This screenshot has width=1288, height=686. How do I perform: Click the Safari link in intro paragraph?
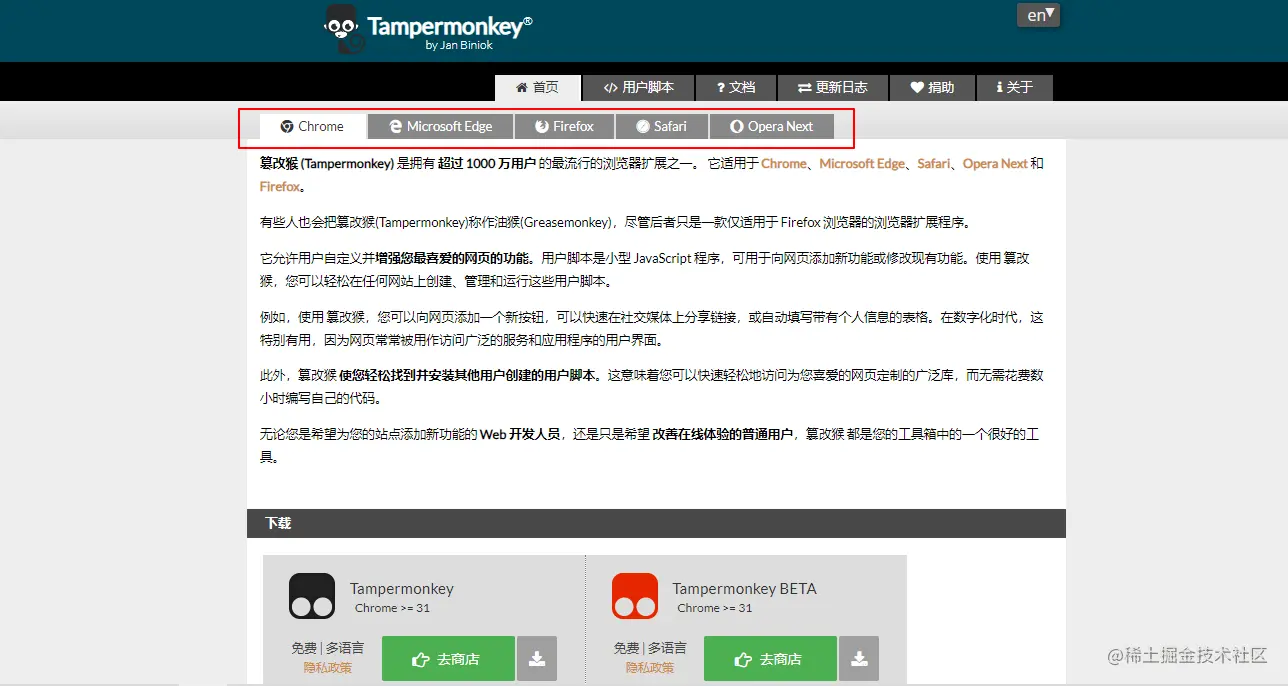(x=933, y=163)
